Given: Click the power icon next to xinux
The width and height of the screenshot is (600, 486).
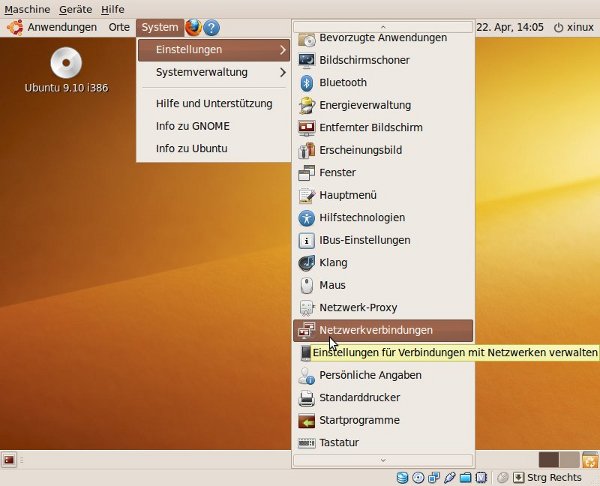Looking at the screenshot, I should tap(557, 27).
